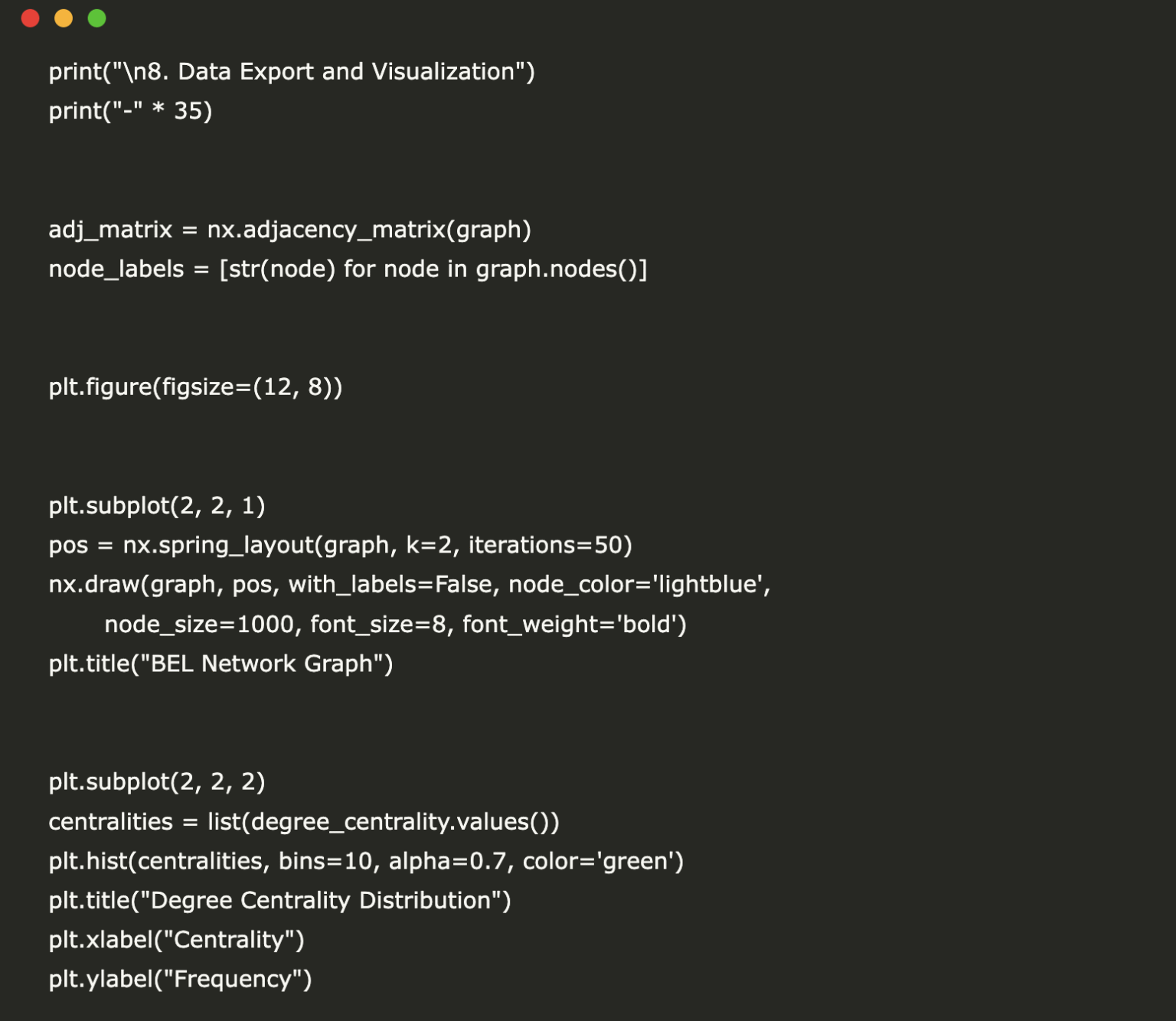The width and height of the screenshot is (1176, 1021).
Task: Click the indented node_size=1000 line
Action: pyautogui.click(x=395, y=625)
